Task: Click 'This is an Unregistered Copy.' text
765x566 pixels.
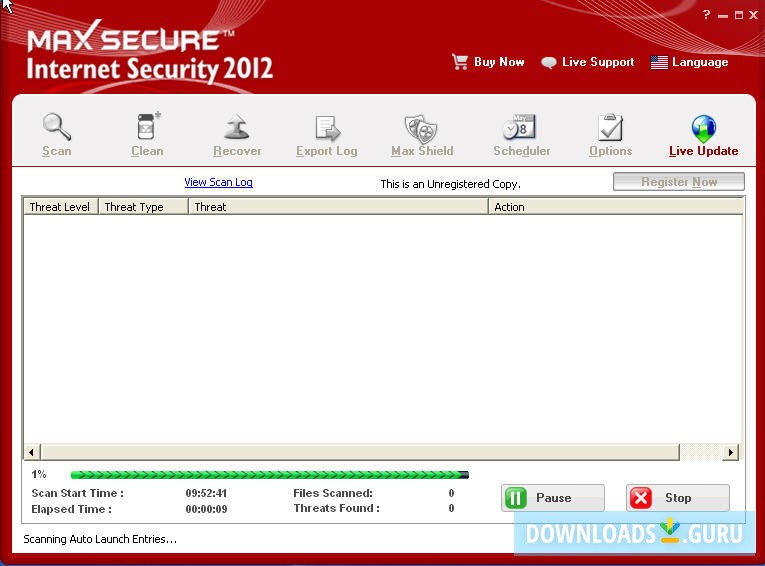Action: coord(450,184)
